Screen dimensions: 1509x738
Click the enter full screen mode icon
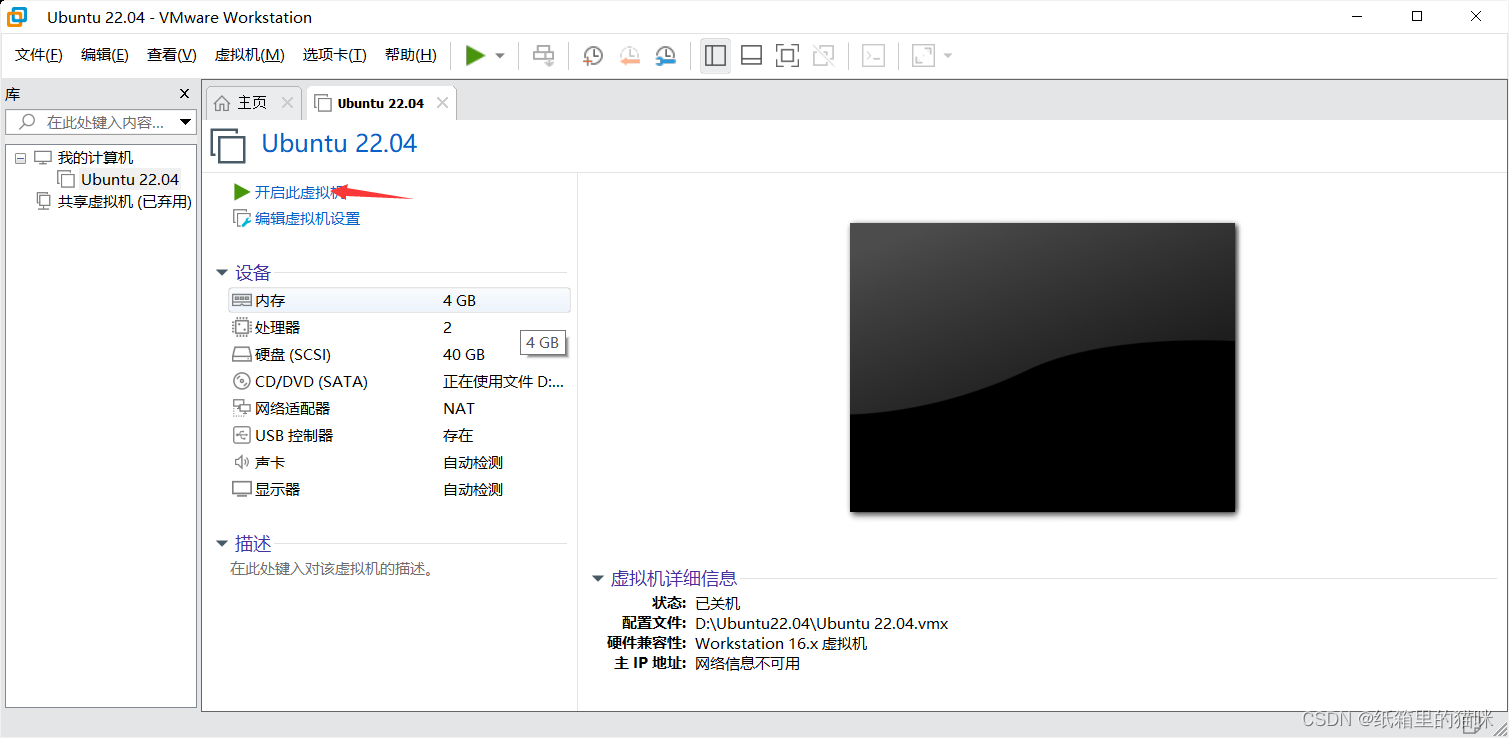(x=787, y=55)
